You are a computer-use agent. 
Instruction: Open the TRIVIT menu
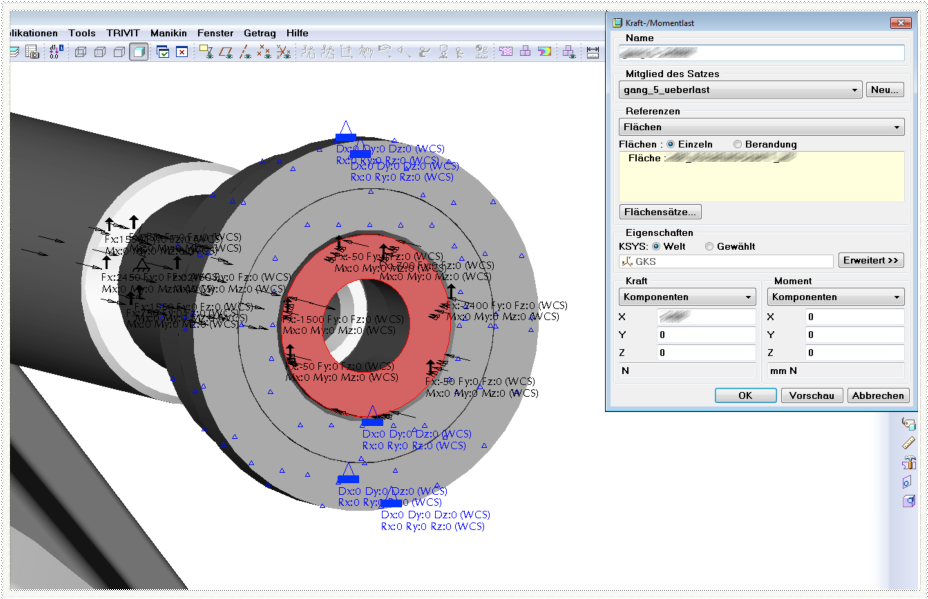123,33
